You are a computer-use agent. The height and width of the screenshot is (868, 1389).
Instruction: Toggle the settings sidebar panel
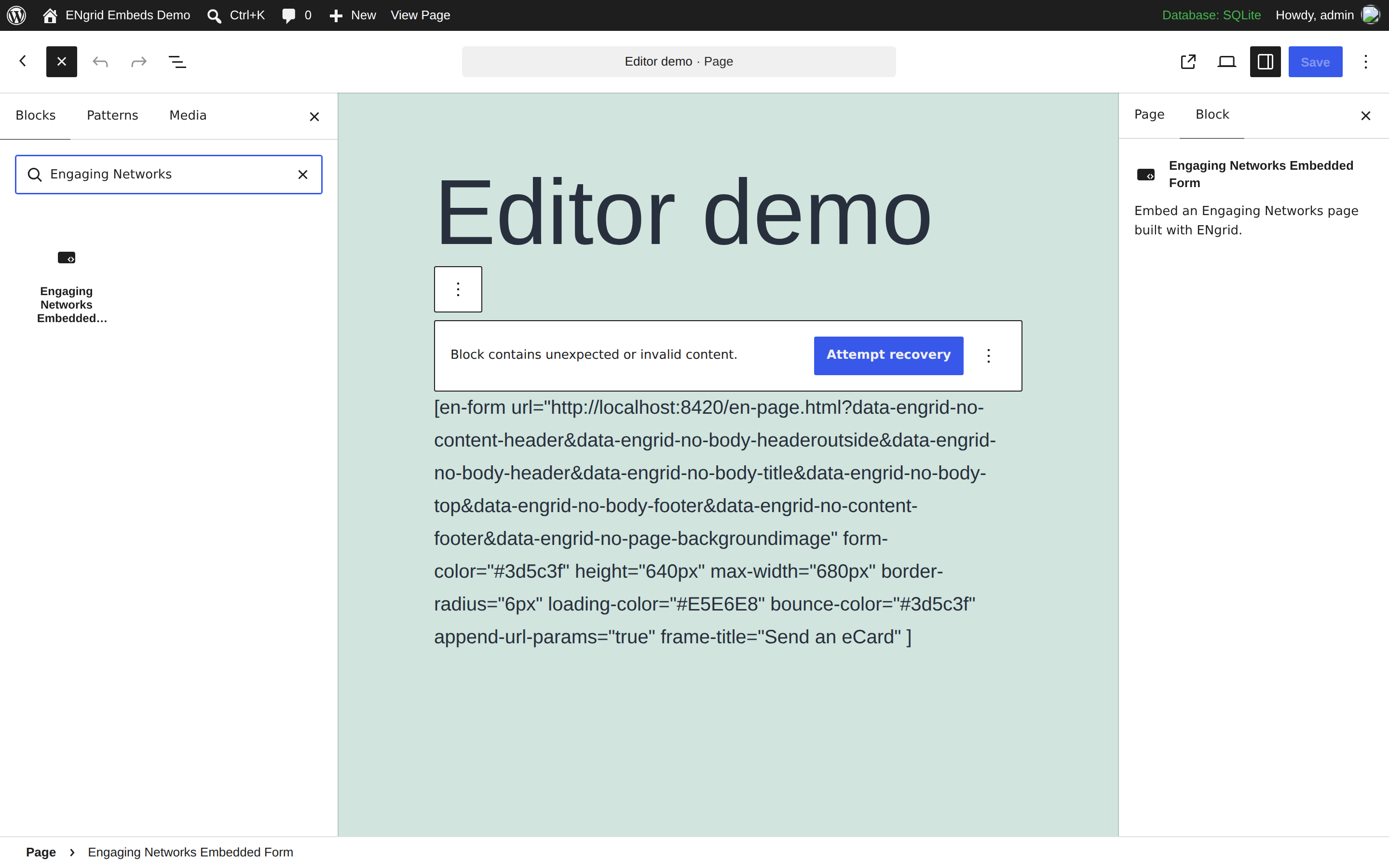pos(1265,61)
